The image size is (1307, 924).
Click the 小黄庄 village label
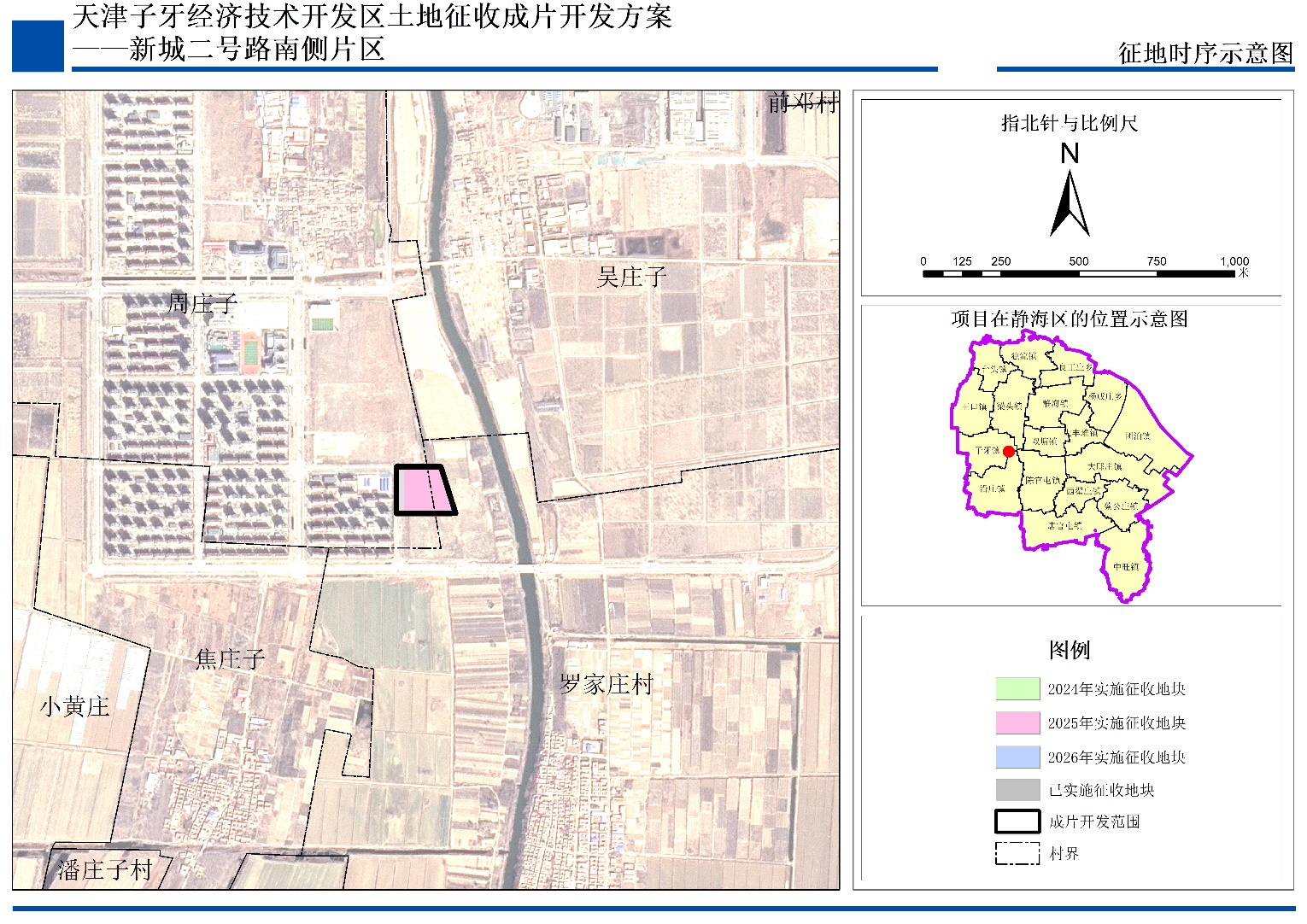[x=75, y=707]
